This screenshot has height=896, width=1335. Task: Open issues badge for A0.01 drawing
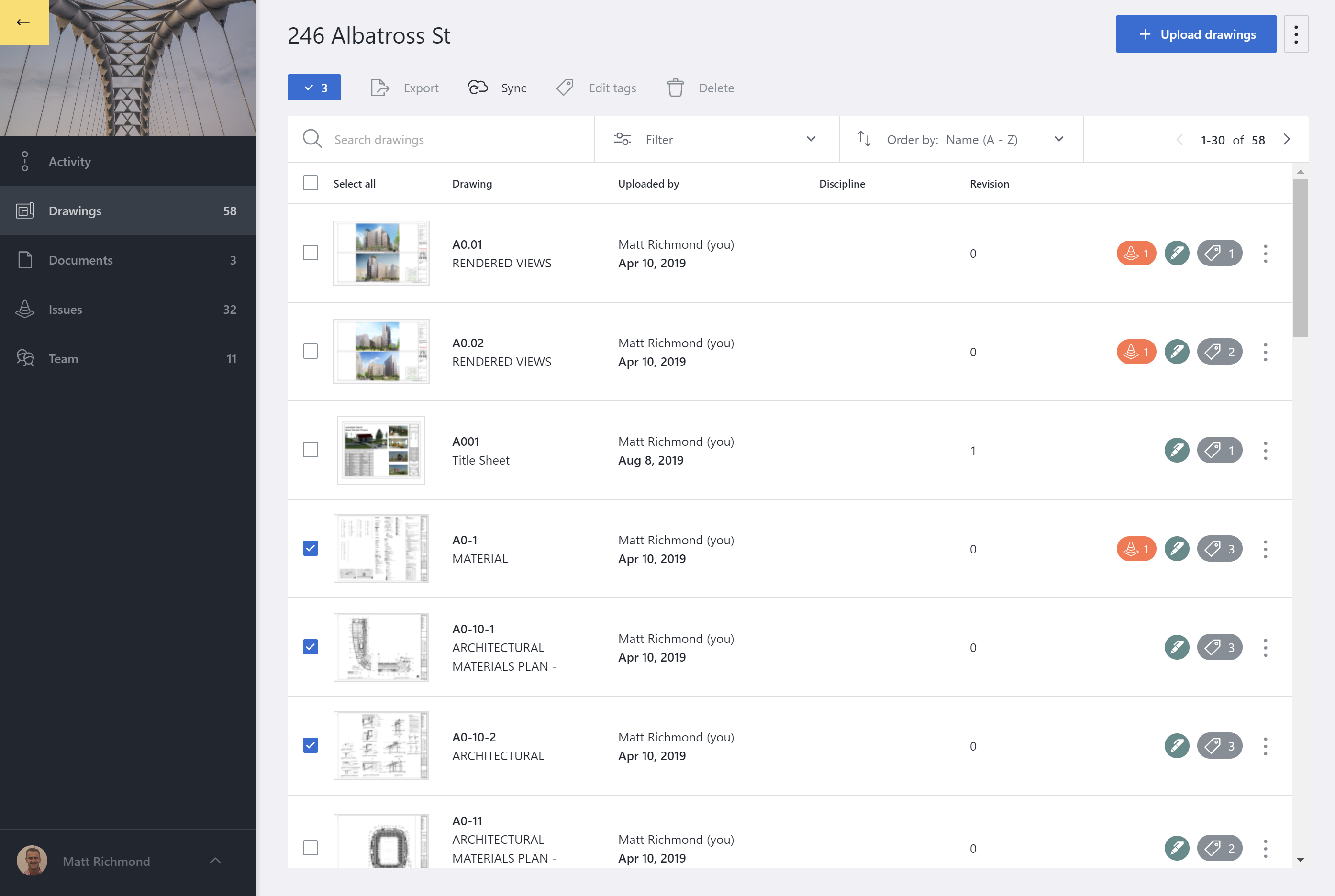pyautogui.click(x=1136, y=253)
